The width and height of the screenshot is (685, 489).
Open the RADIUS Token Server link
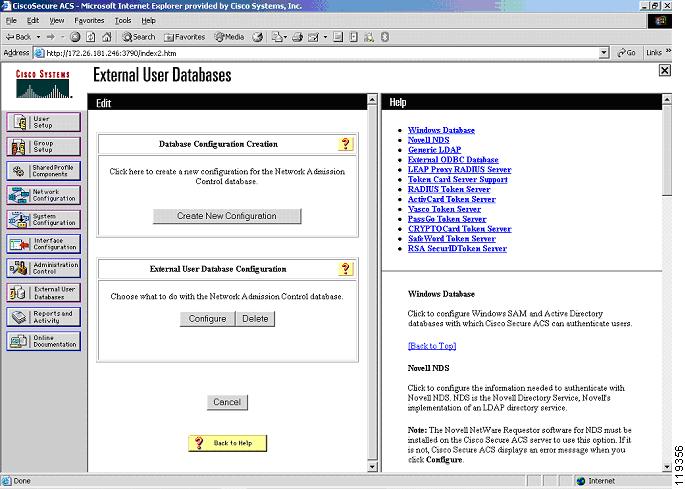(449, 189)
